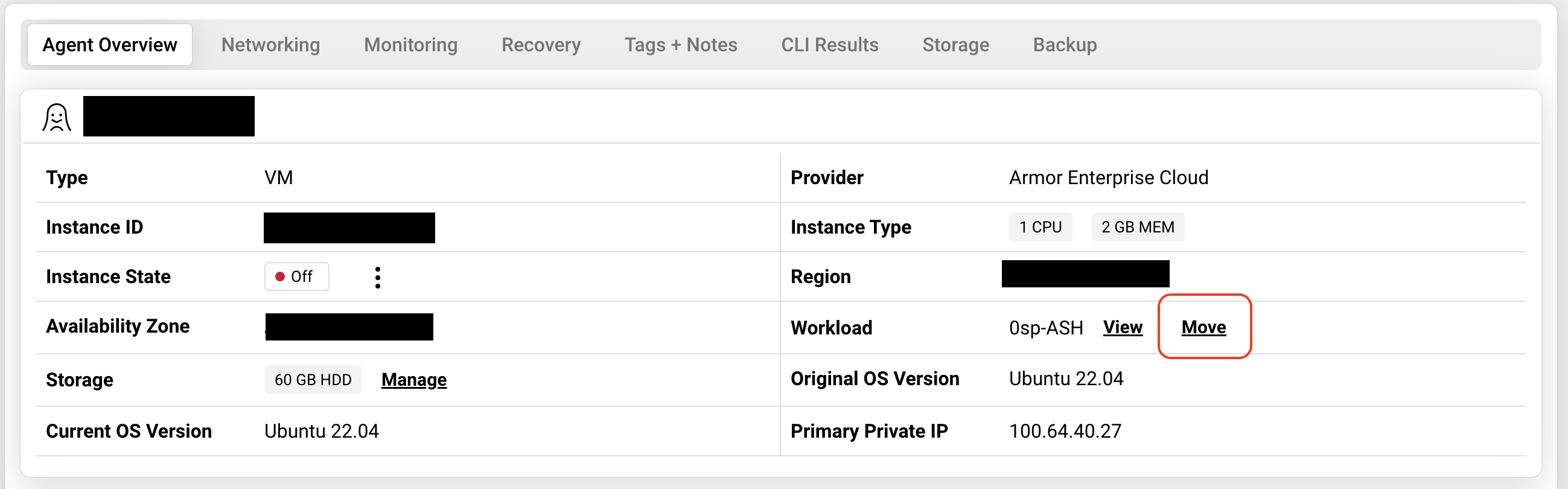Click the Linux penguin OS icon
Image resolution: width=1568 pixels, height=489 pixels.
point(57,118)
